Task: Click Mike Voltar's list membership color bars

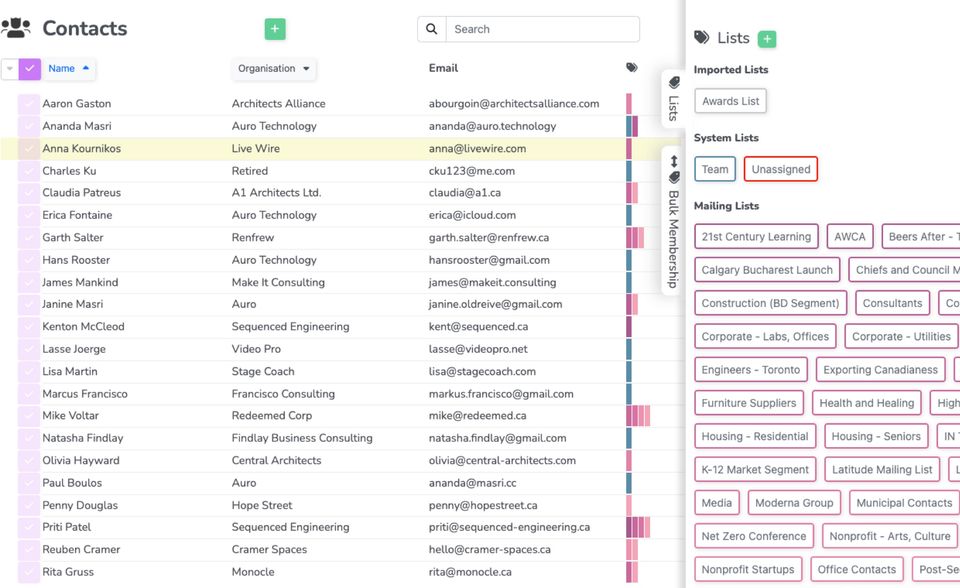Action: click(x=638, y=416)
